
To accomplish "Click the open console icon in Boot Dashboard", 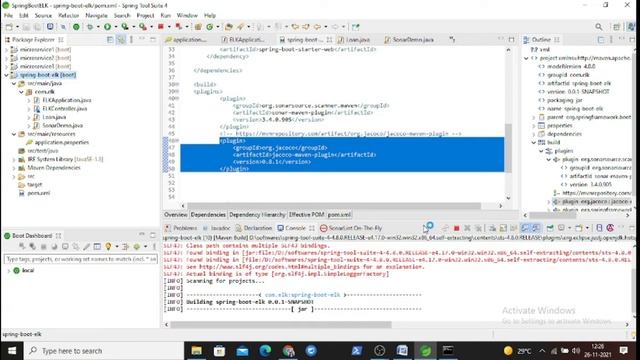I will click(x=65, y=247).
